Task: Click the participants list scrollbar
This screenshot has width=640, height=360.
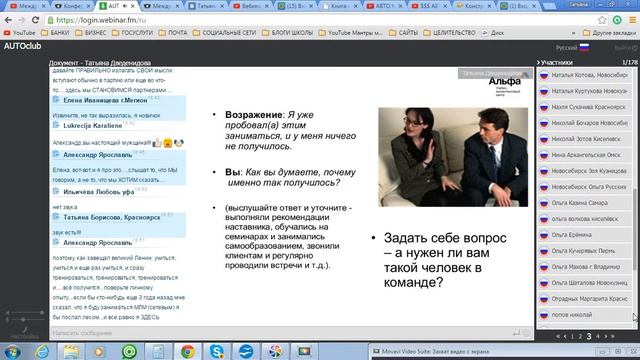Action: 634,229
